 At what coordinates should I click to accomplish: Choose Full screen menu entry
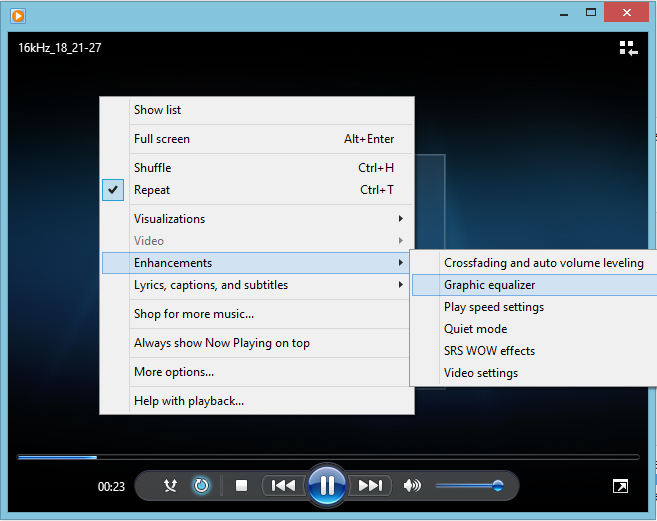click(257, 139)
